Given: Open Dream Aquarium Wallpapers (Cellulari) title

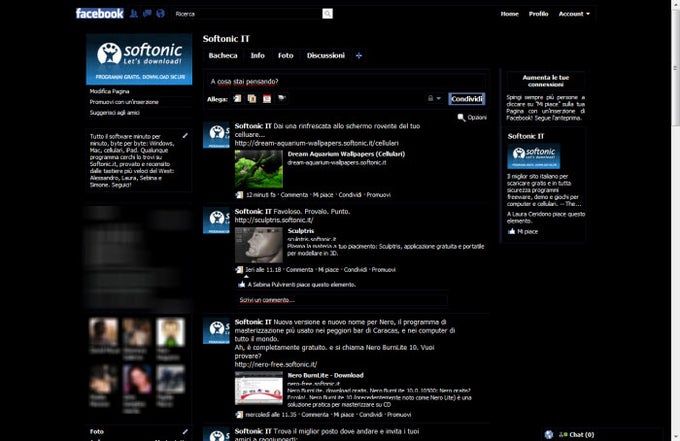Looking at the screenshot, I should pos(346,154).
